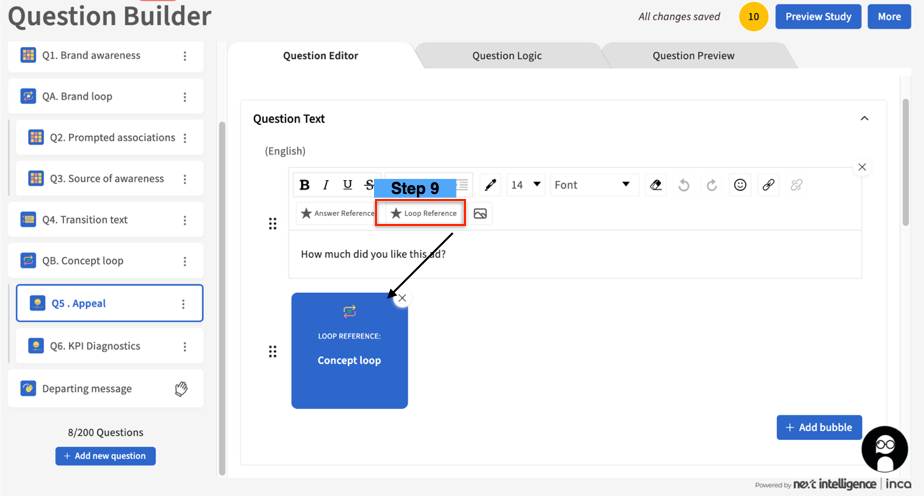Insert an image into question text

tap(481, 214)
